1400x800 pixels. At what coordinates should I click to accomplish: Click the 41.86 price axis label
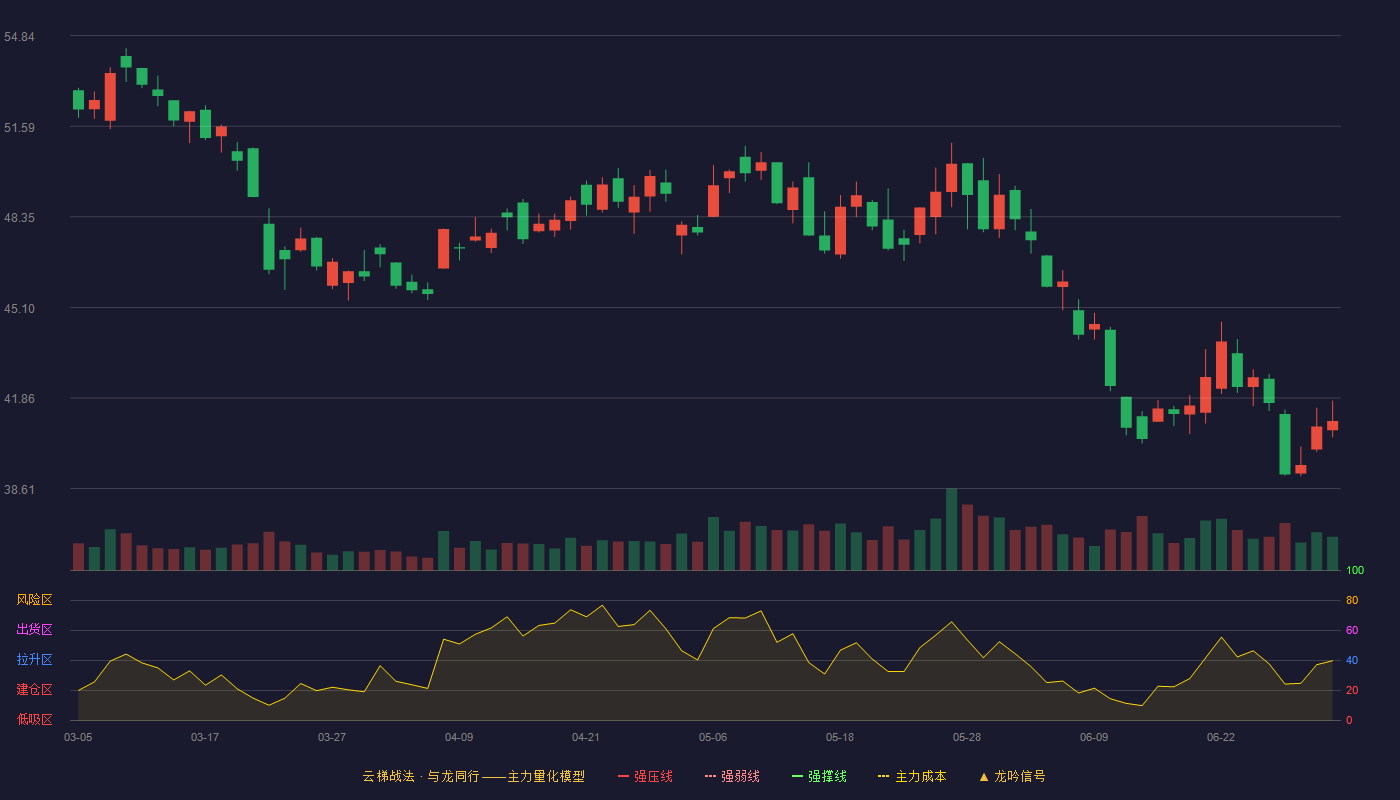pyautogui.click(x=19, y=399)
